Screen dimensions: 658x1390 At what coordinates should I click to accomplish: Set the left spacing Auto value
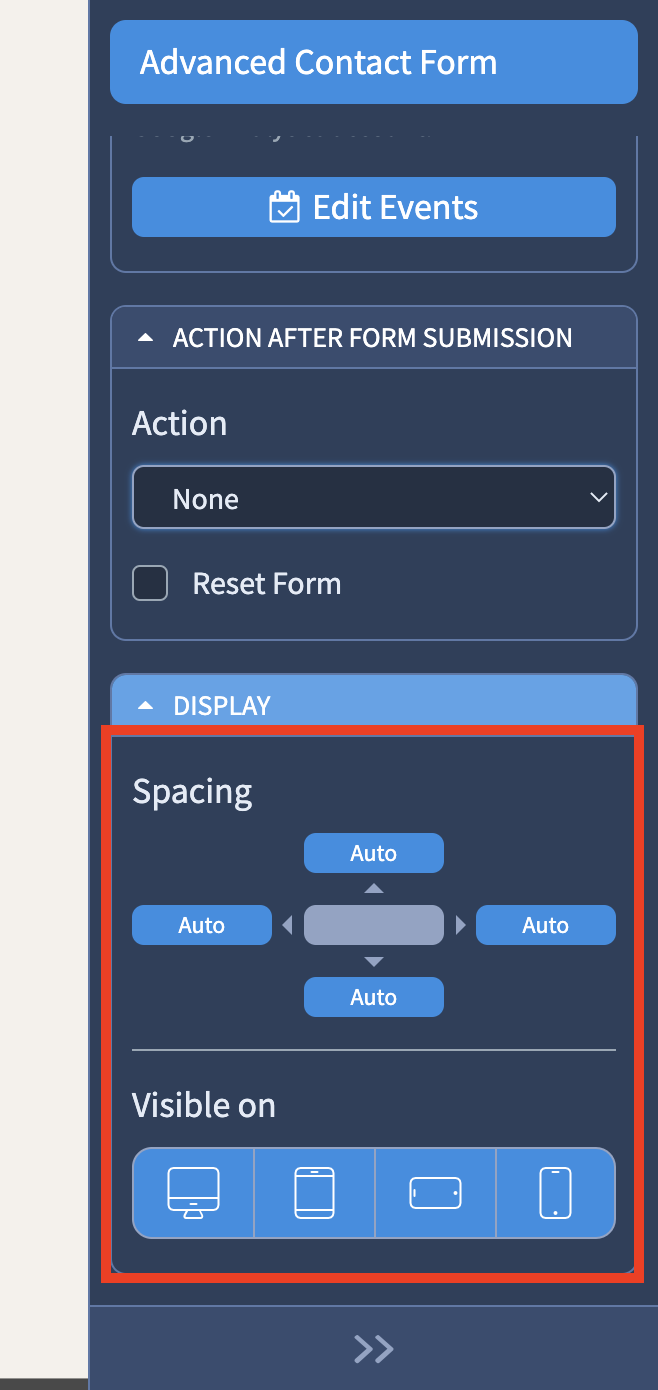(202, 925)
